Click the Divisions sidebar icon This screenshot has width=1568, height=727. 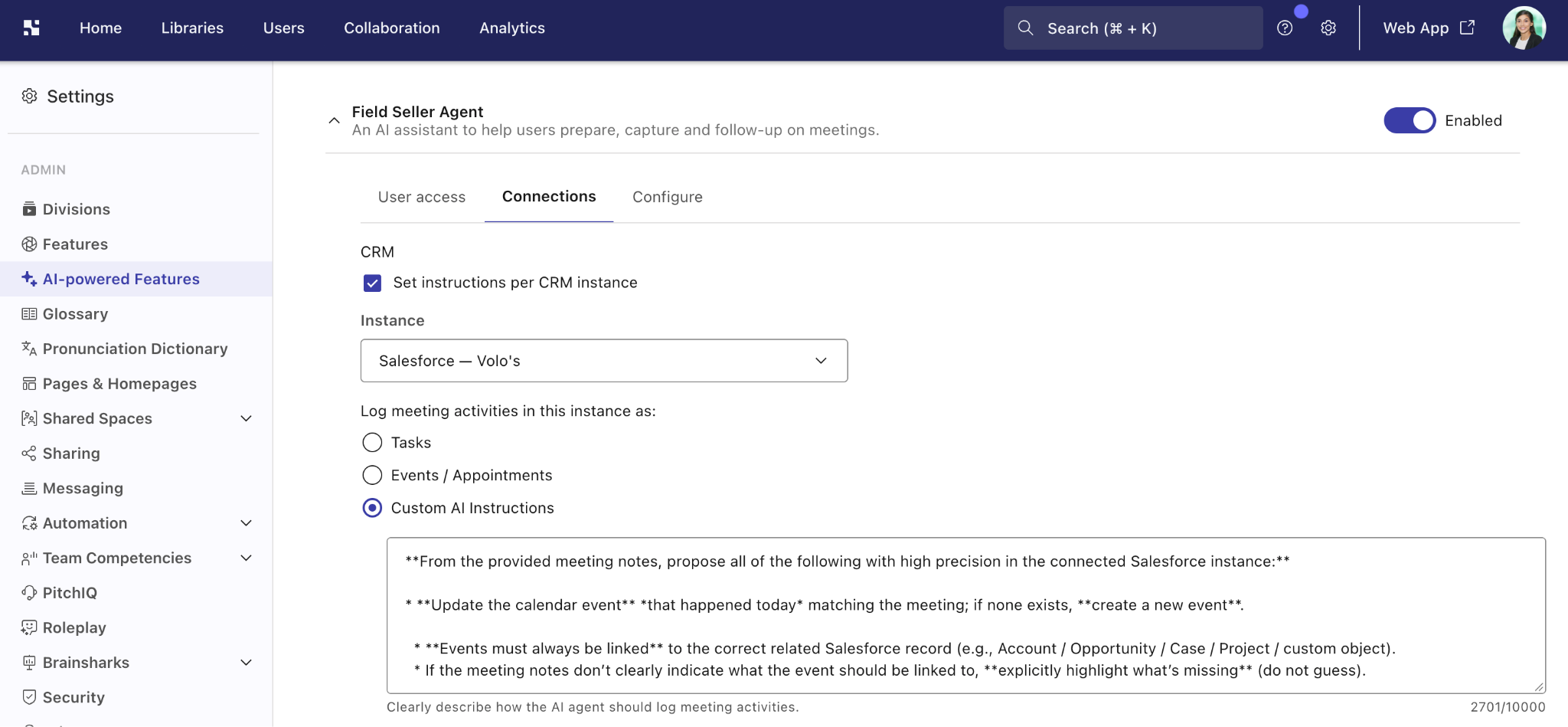(x=29, y=209)
